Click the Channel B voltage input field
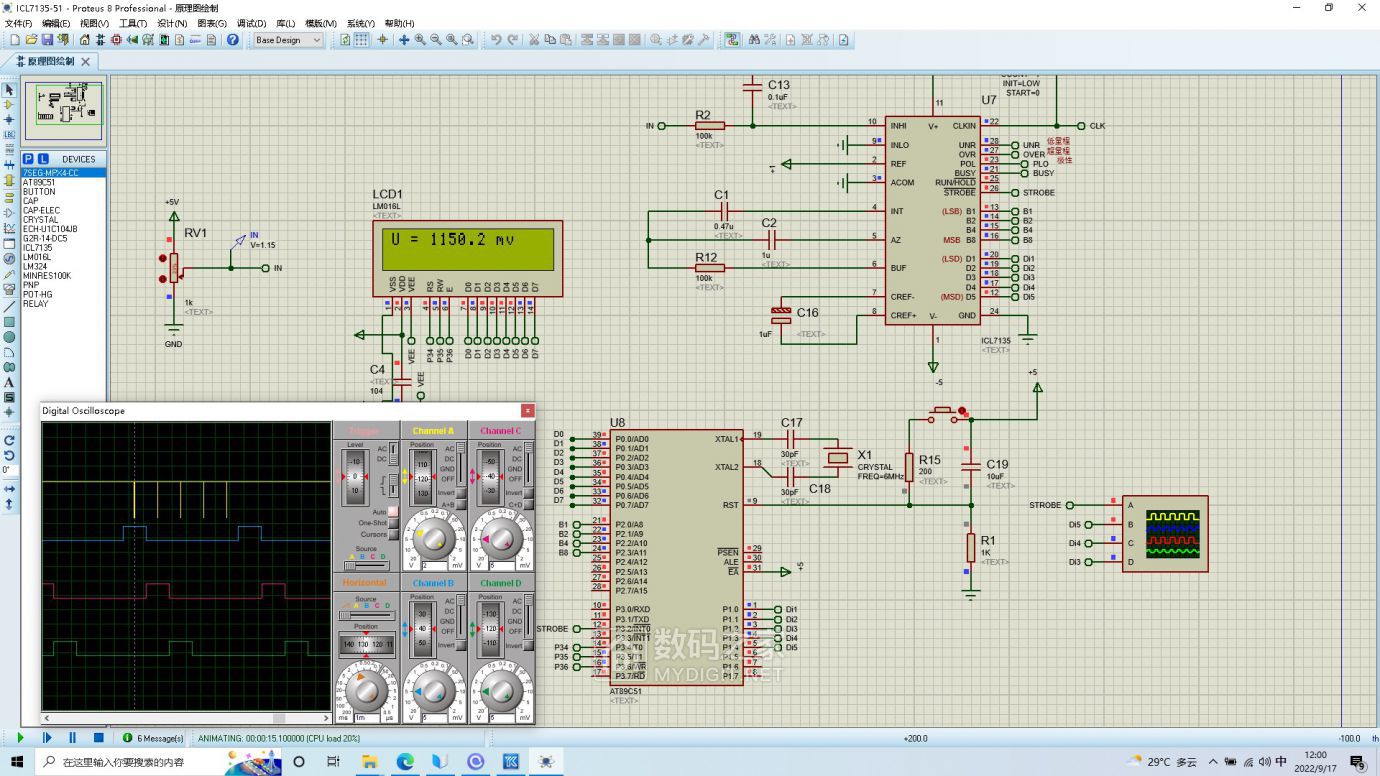This screenshot has height=776, width=1380. coord(436,718)
